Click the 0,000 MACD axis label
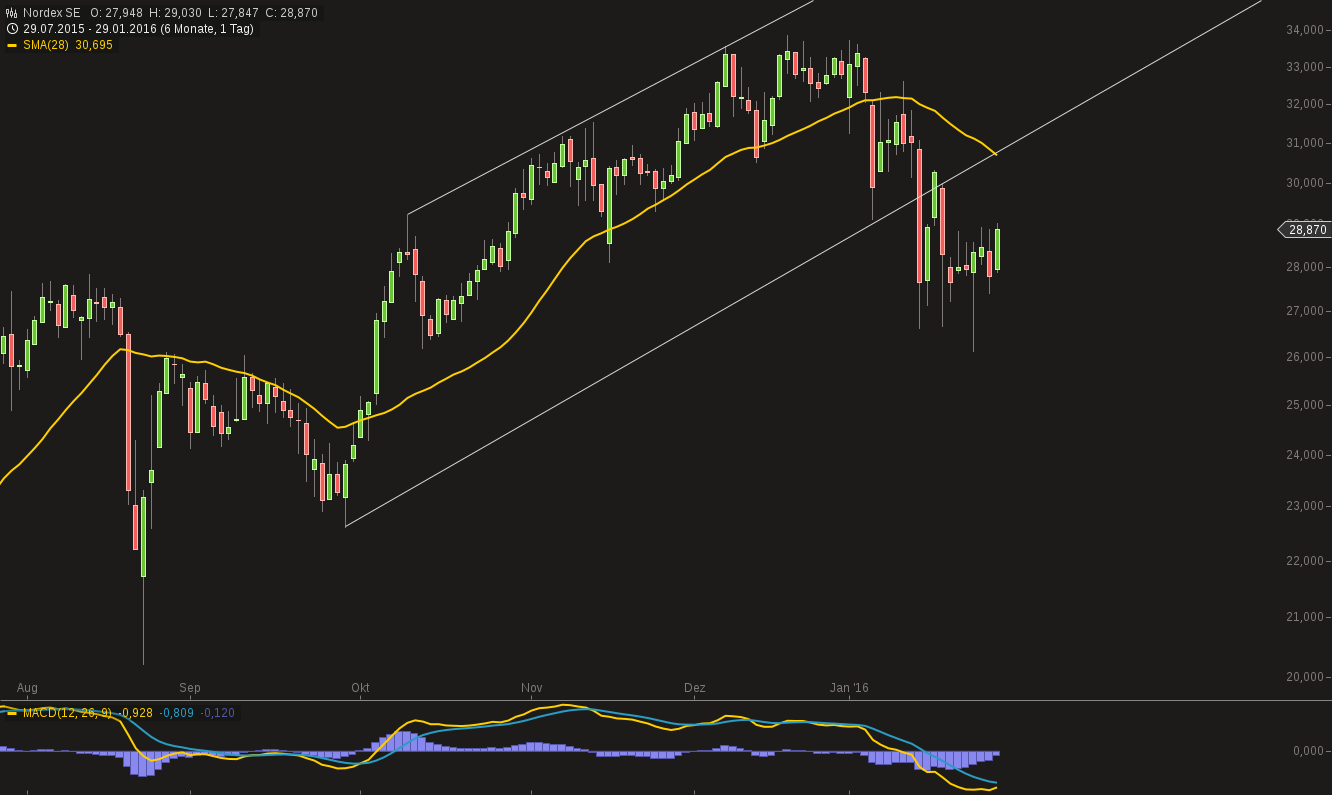The width and height of the screenshot is (1332, 795). (x=1308, y=751)
